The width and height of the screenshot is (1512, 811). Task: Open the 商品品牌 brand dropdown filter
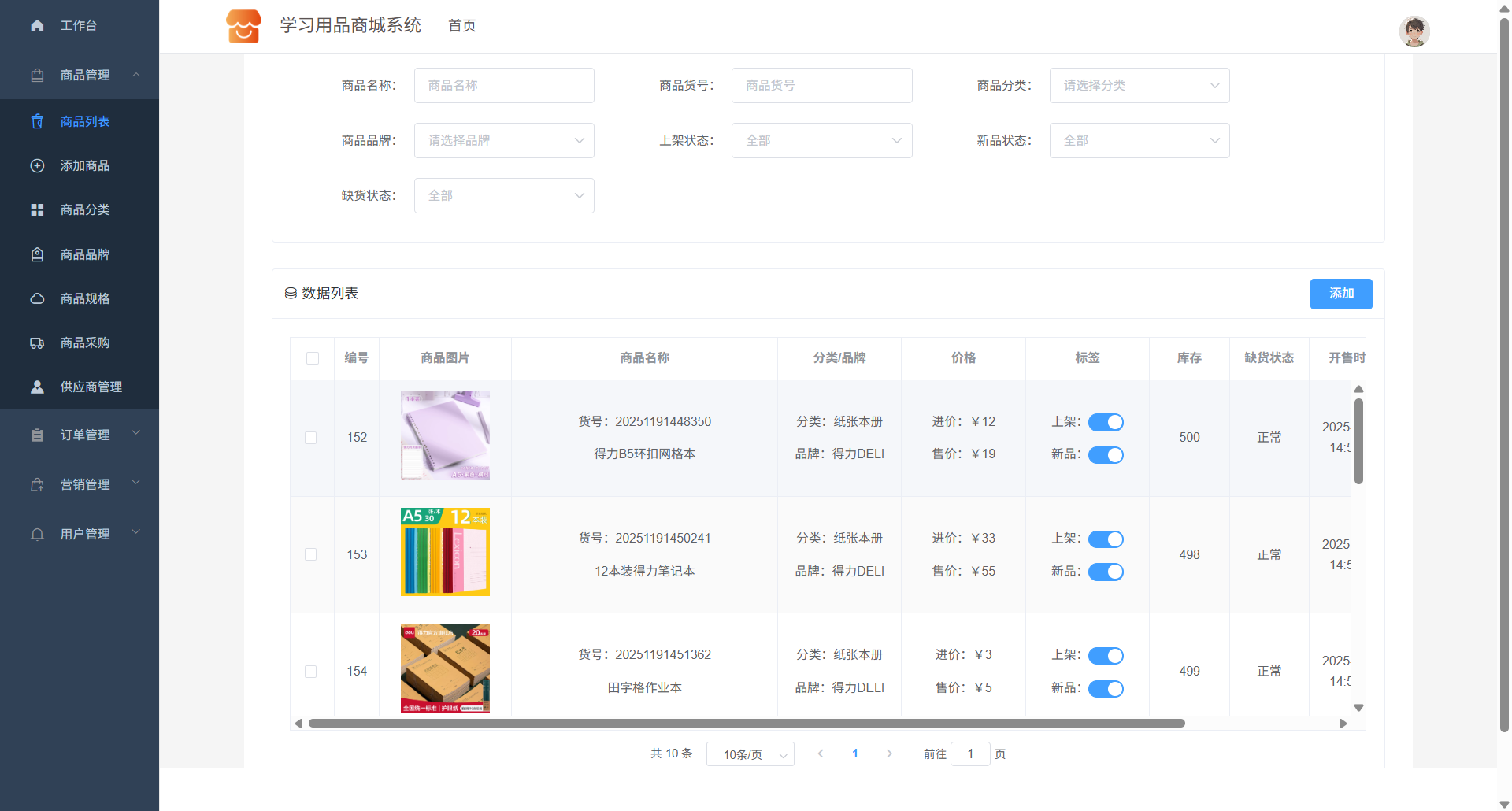[x=504, y=140]
